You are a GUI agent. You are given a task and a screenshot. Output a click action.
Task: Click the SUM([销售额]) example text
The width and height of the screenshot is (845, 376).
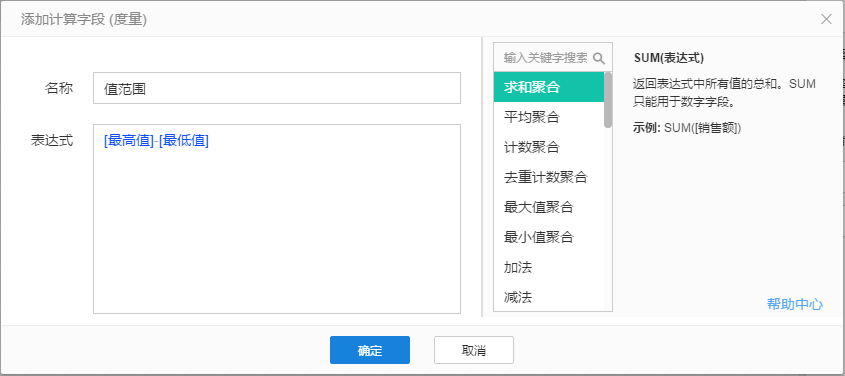click(x=703, y=128)
